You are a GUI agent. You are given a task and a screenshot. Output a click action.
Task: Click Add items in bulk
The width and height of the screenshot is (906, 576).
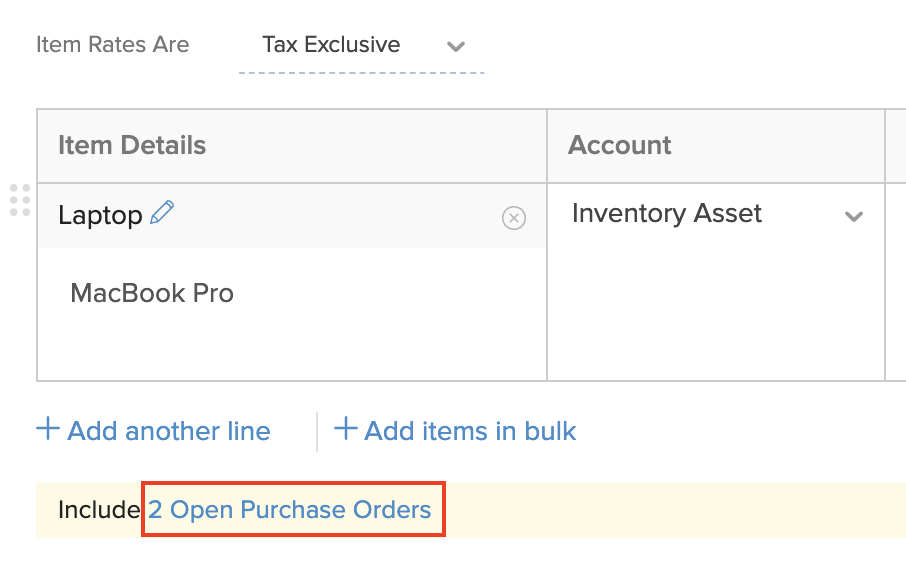pyautogui.click(x=465, y=430)
